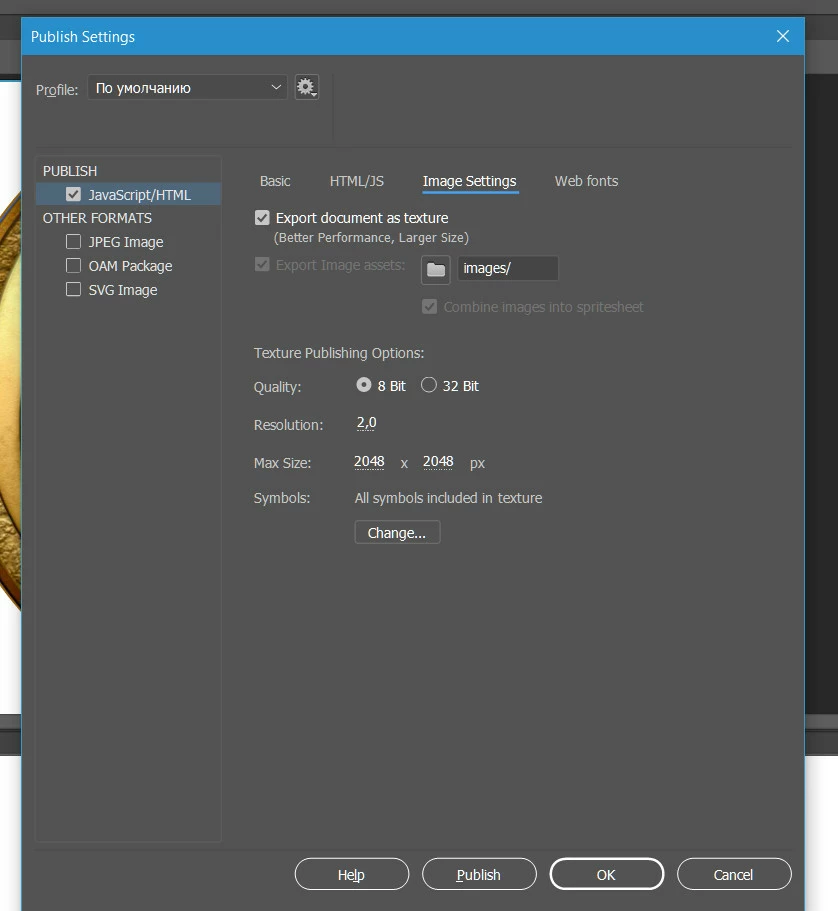Click the Help button
838x911 pixels.
[352, 874]
